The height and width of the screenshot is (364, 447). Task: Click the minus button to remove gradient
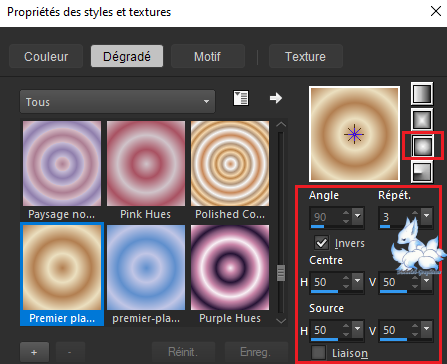70,352
